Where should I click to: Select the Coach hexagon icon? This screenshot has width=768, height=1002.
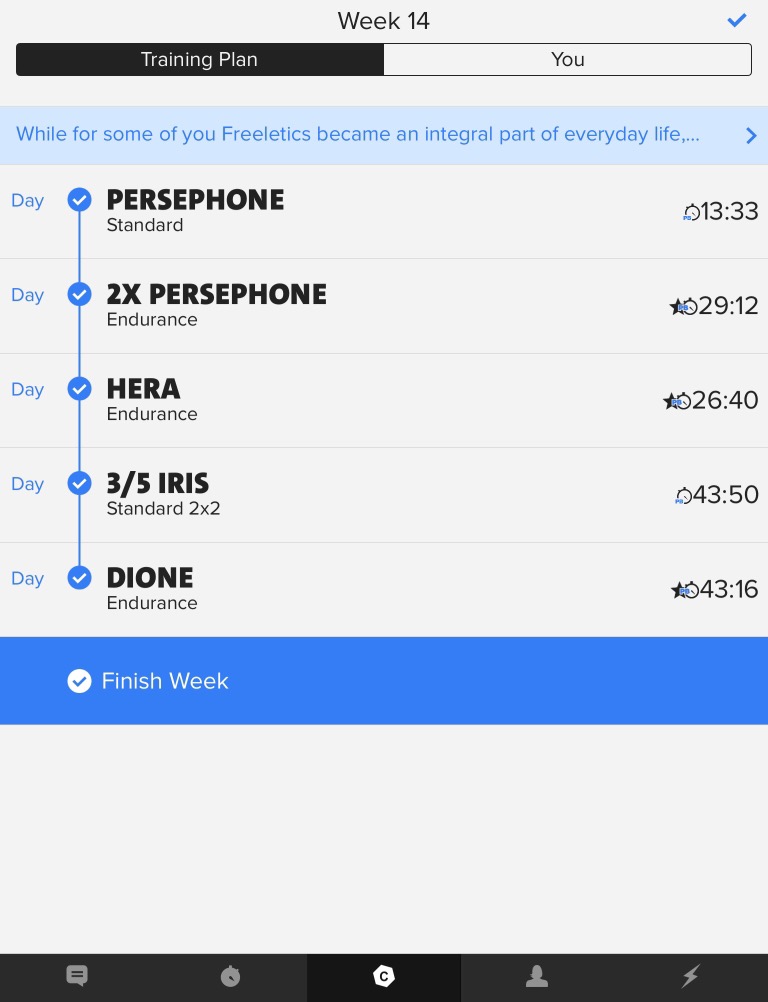tap(384, 976)
